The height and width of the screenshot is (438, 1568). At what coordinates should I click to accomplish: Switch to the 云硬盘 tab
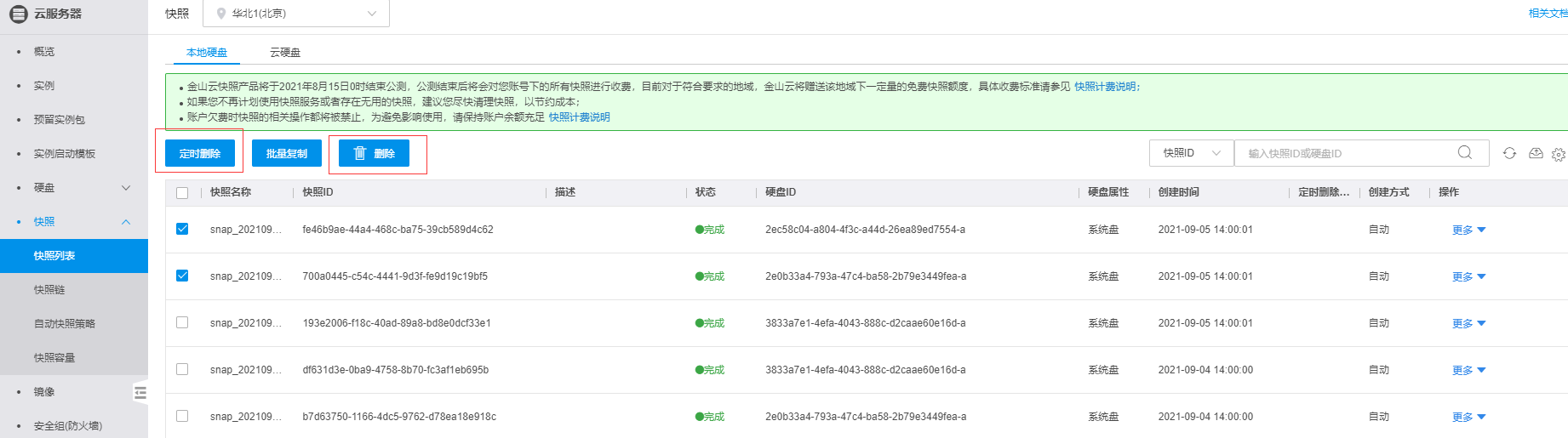click(285, 53)
